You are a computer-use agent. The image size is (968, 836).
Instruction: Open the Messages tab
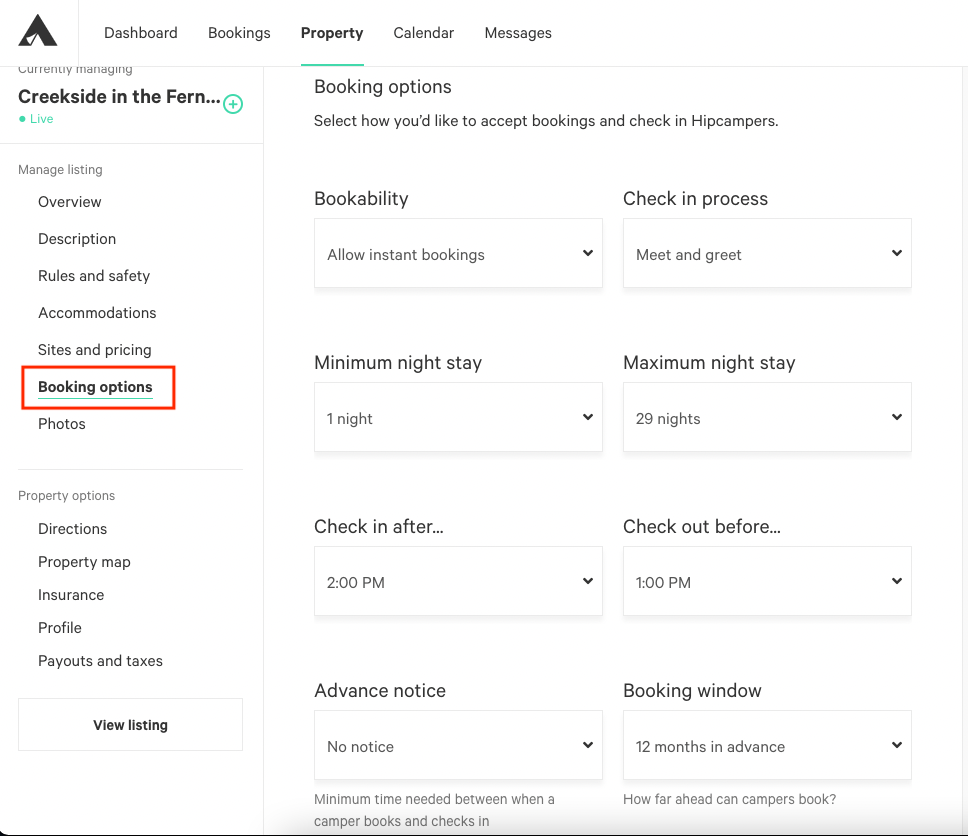point(518,33)
